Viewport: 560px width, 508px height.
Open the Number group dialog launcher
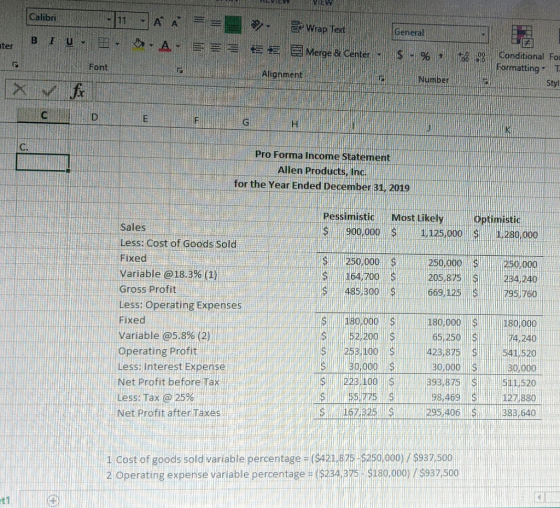[485, 81]
